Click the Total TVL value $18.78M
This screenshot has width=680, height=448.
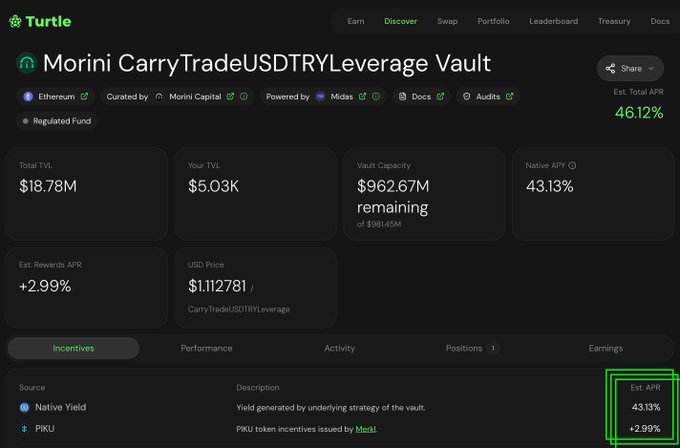click(48, 186)
